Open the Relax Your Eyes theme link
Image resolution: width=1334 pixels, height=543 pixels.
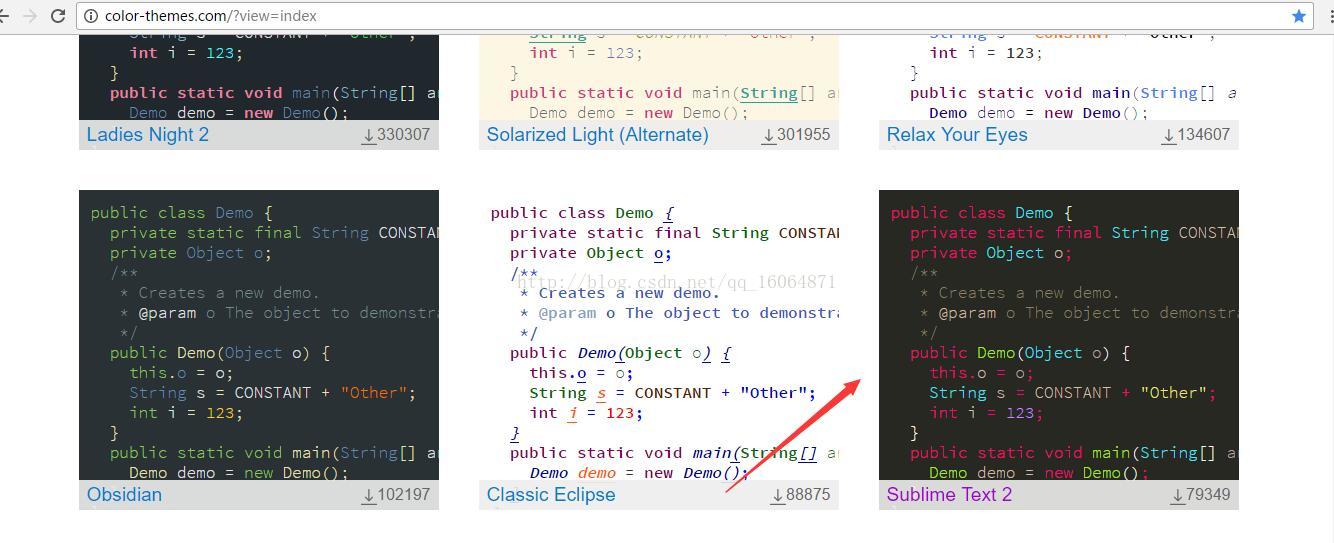(x=957, y=134)
